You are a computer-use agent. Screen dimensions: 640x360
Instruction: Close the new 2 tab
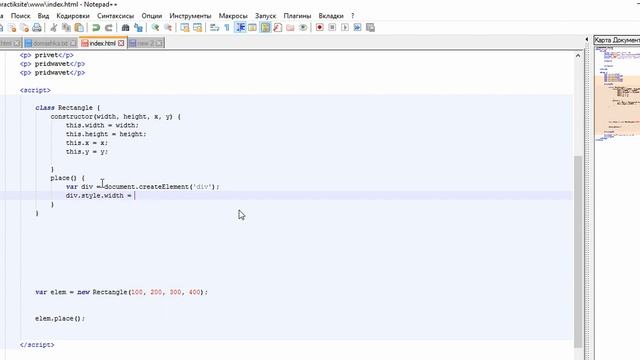tap(159, 43)
